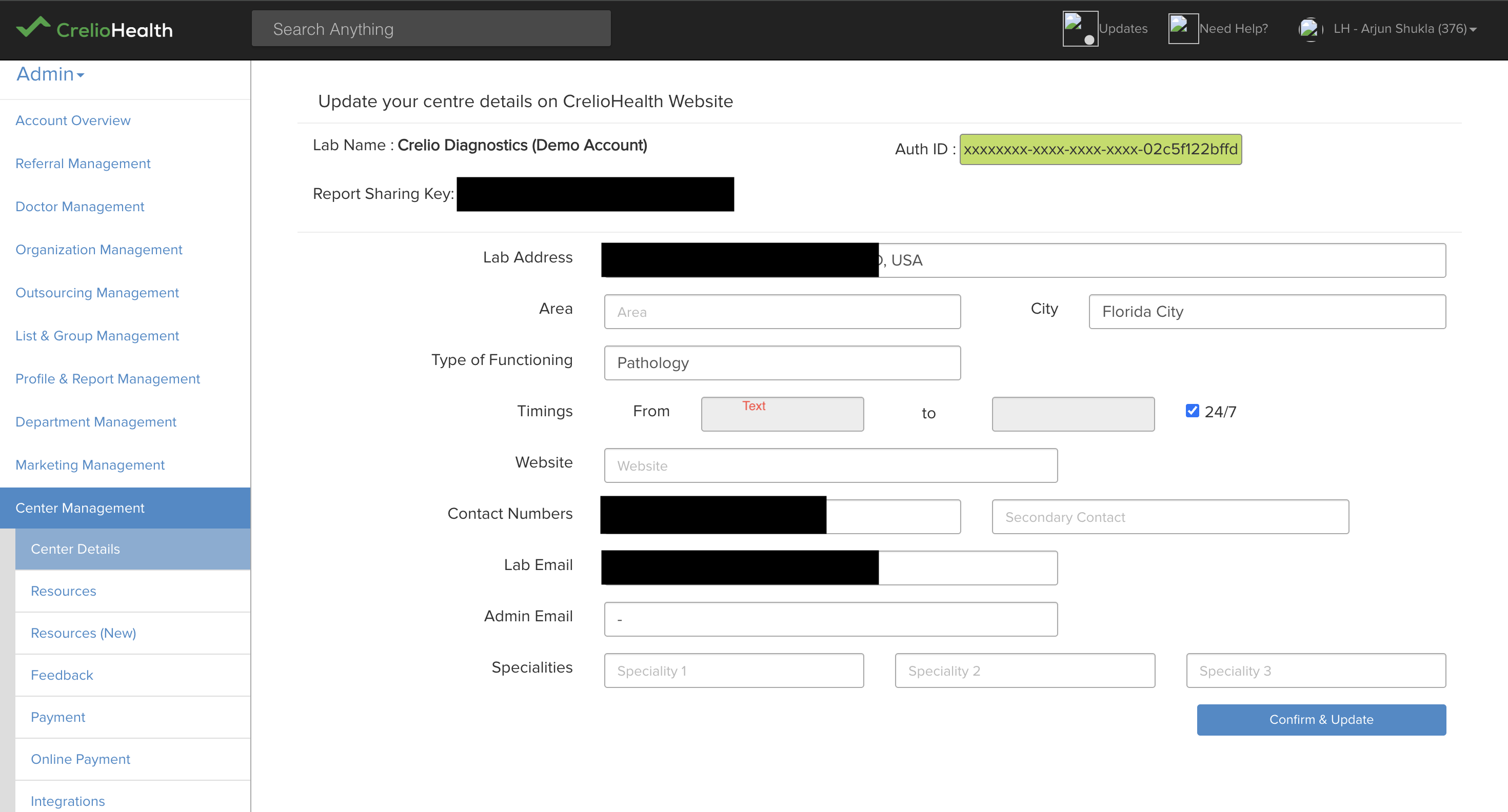The width and height of the screenshot is (1508, 812).
Task: Open Profile & Report Management
Action: [108, 378]
